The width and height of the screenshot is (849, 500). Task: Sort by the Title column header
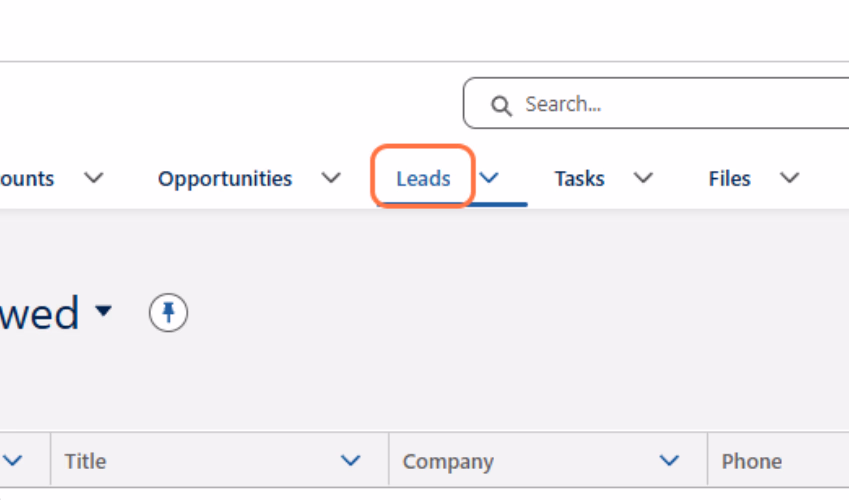click(x=86, y=461)
